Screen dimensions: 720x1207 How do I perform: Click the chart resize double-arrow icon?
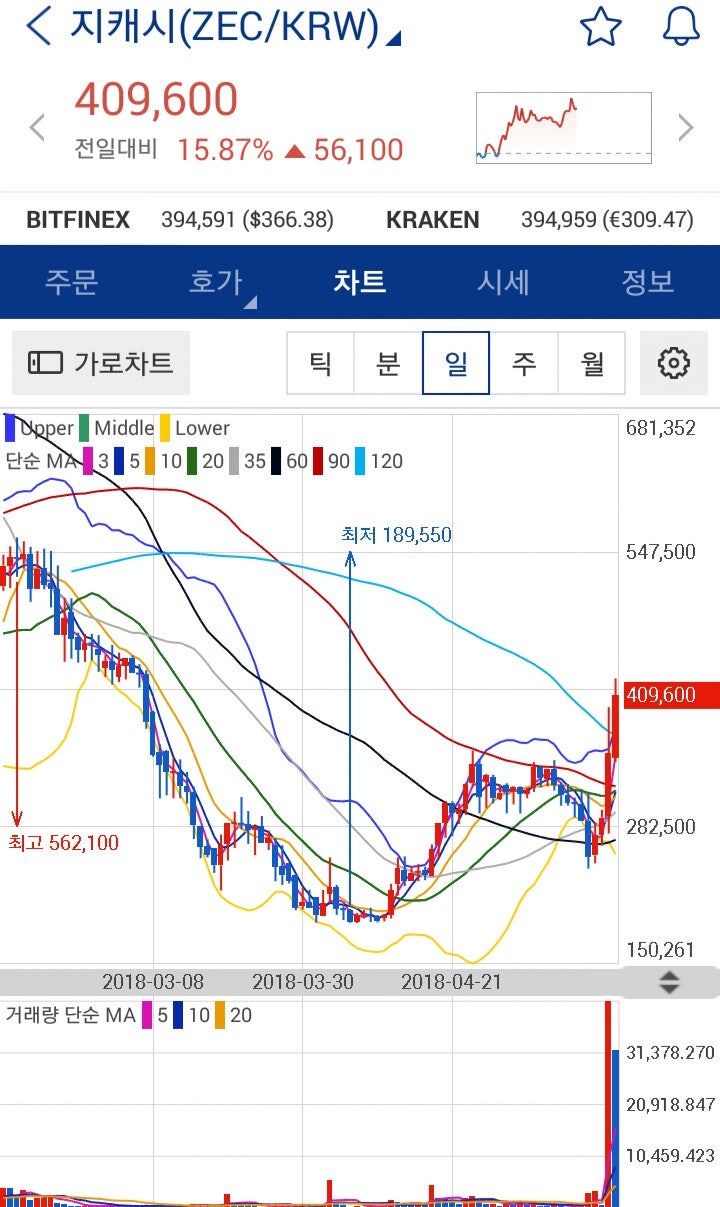coord(668,984)
